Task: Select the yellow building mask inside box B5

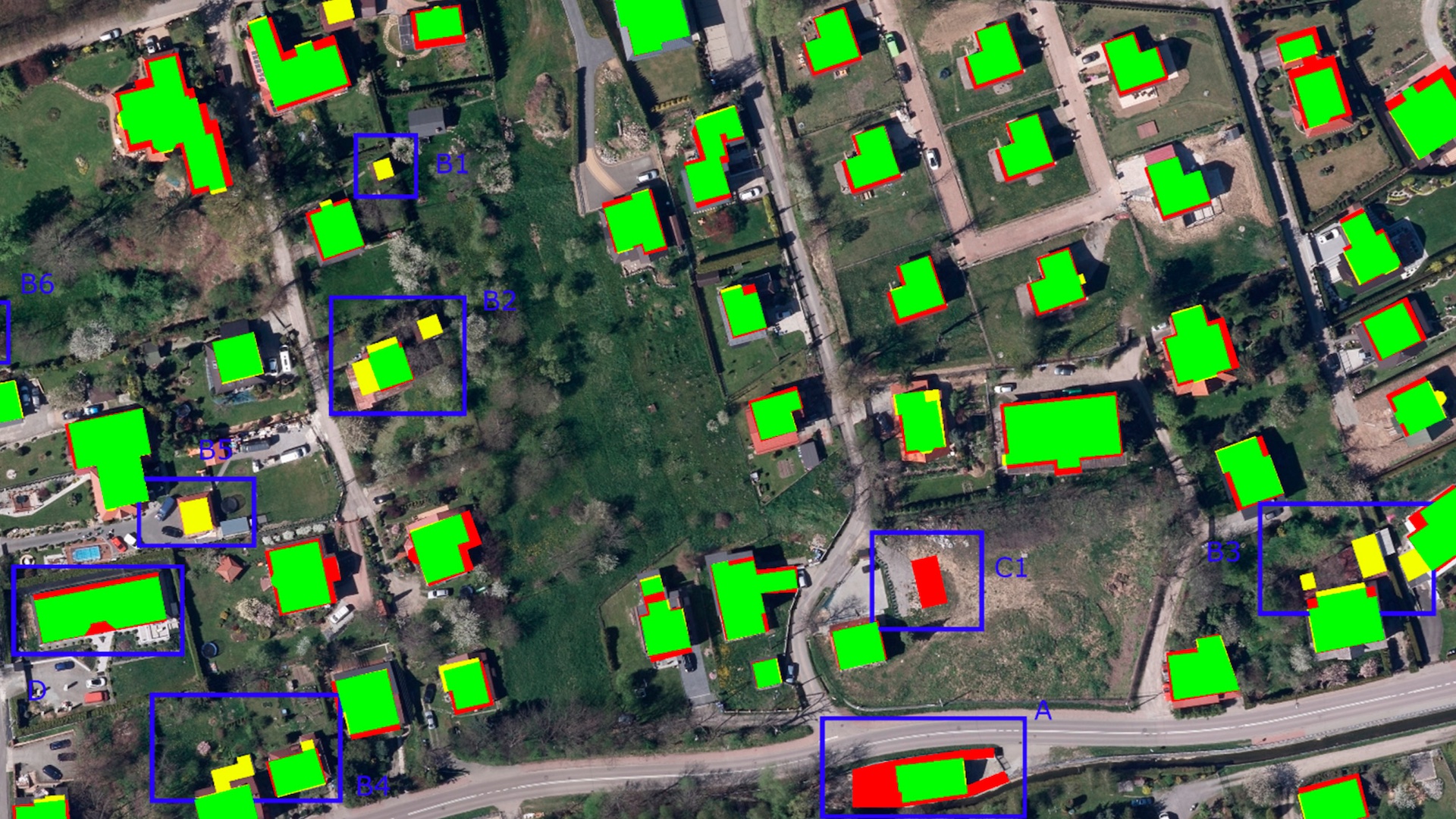Action: point(197,515)
